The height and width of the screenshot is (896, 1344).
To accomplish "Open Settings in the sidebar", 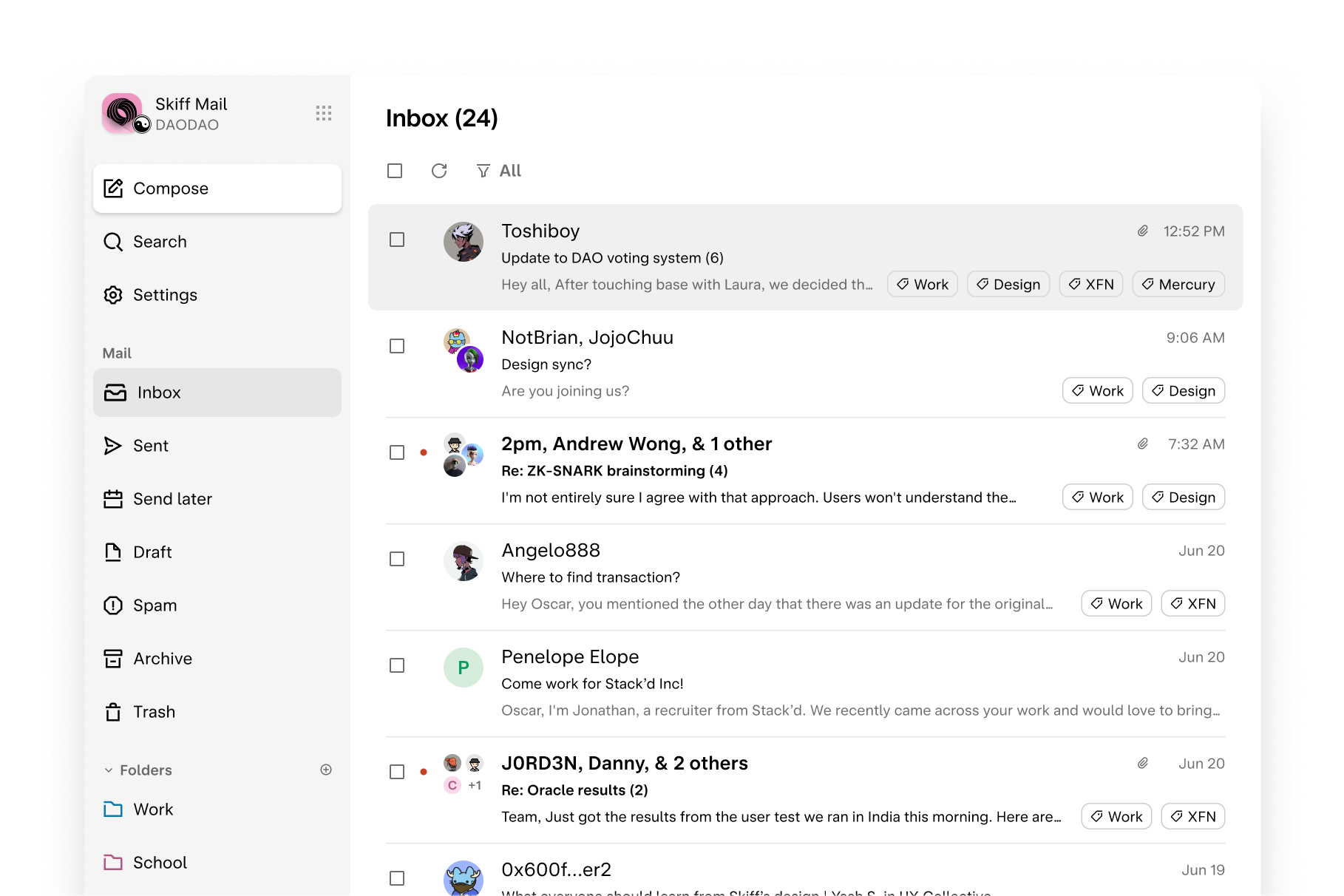I will pos(217,295).
